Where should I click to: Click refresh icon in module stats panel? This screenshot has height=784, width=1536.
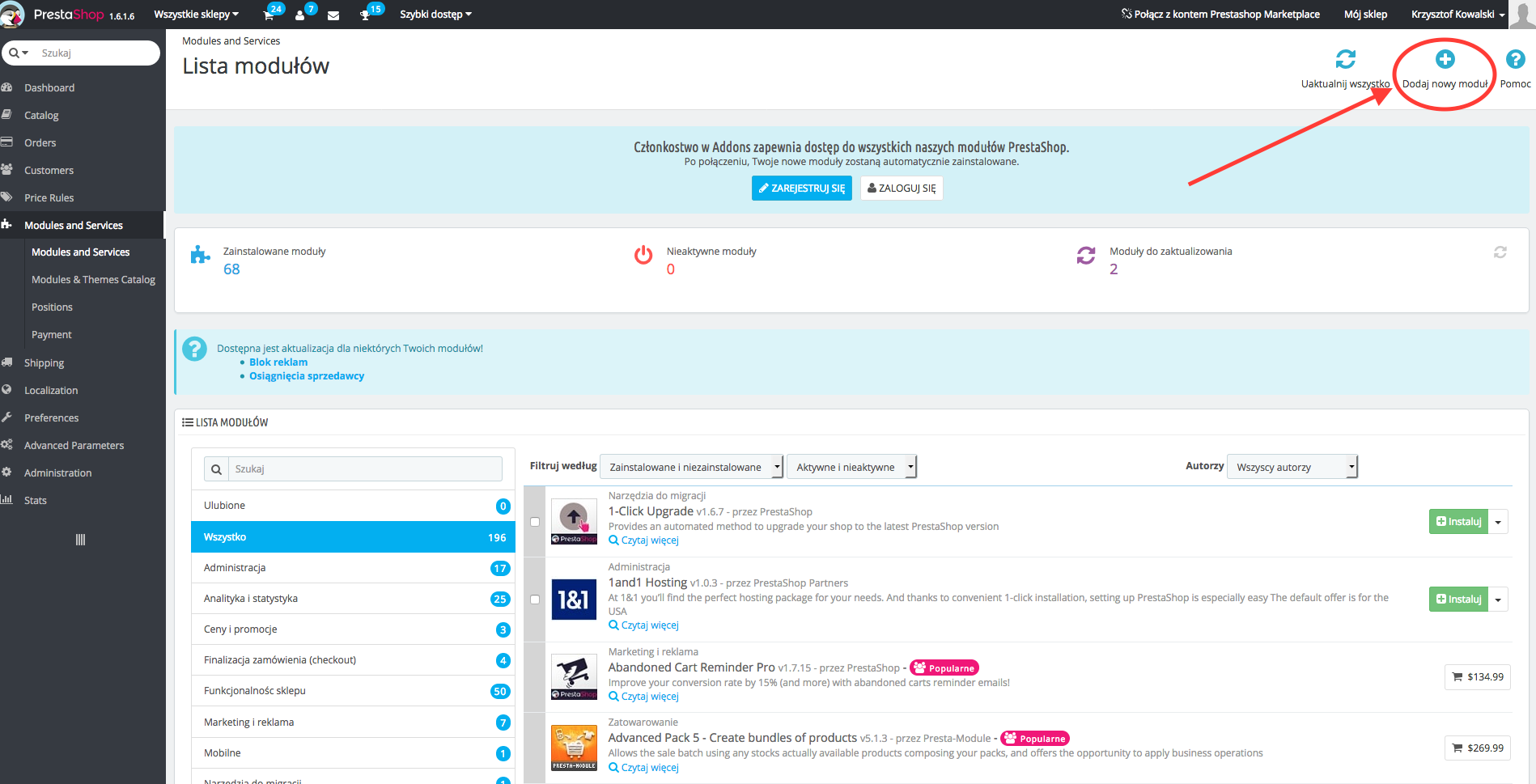coord(1500,252)
